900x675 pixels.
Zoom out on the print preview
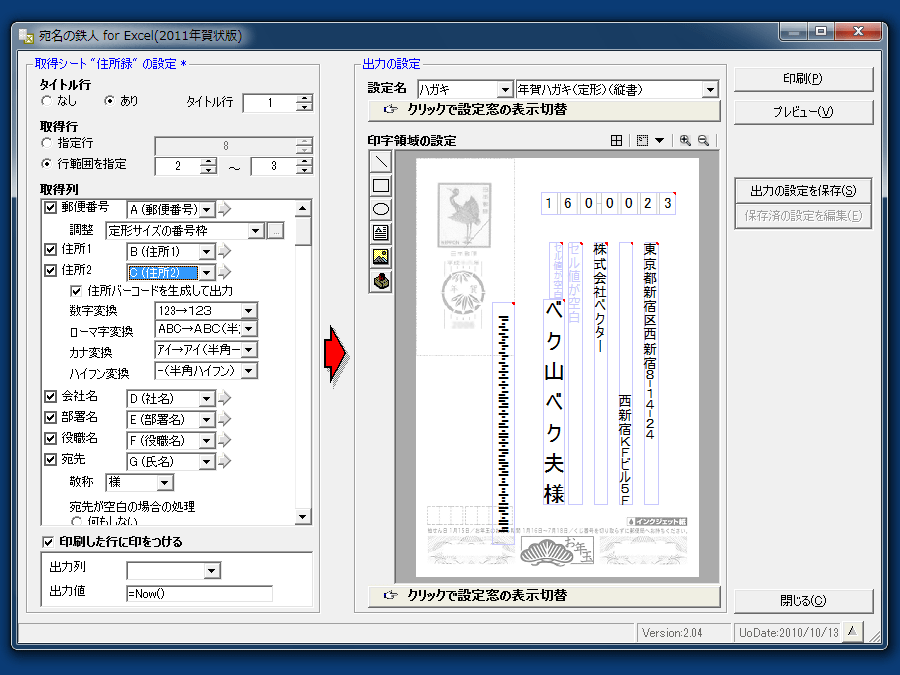pyautogui.click(x=704, y=141)
